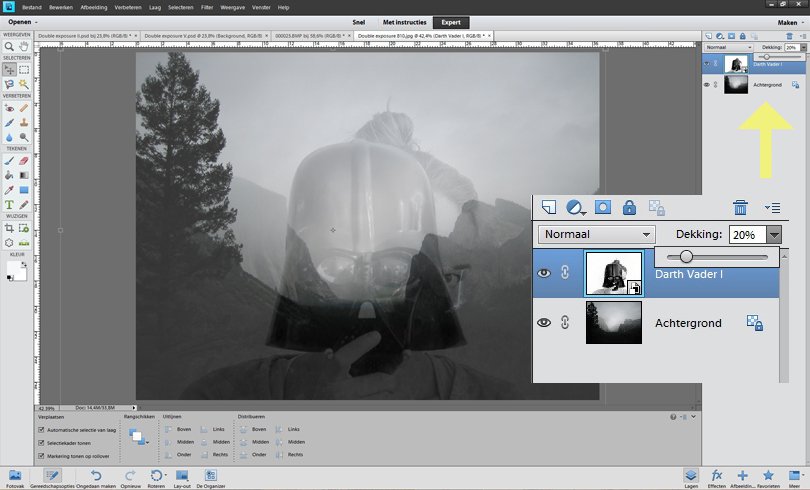This screenshot has height=490, width=810.
Task: Swap foreground and background colors
Action: click(x=23, y=264)
